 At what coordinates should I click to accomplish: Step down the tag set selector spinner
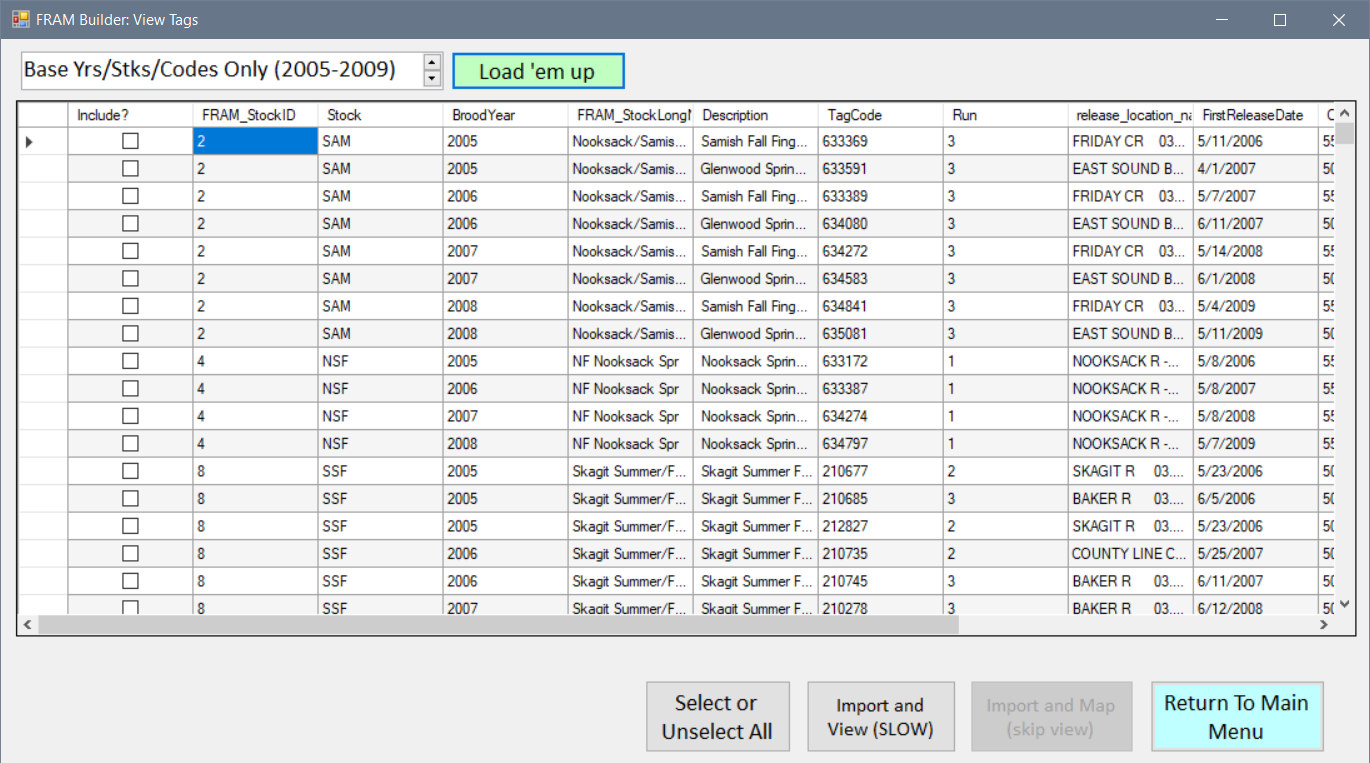point(432,79)
